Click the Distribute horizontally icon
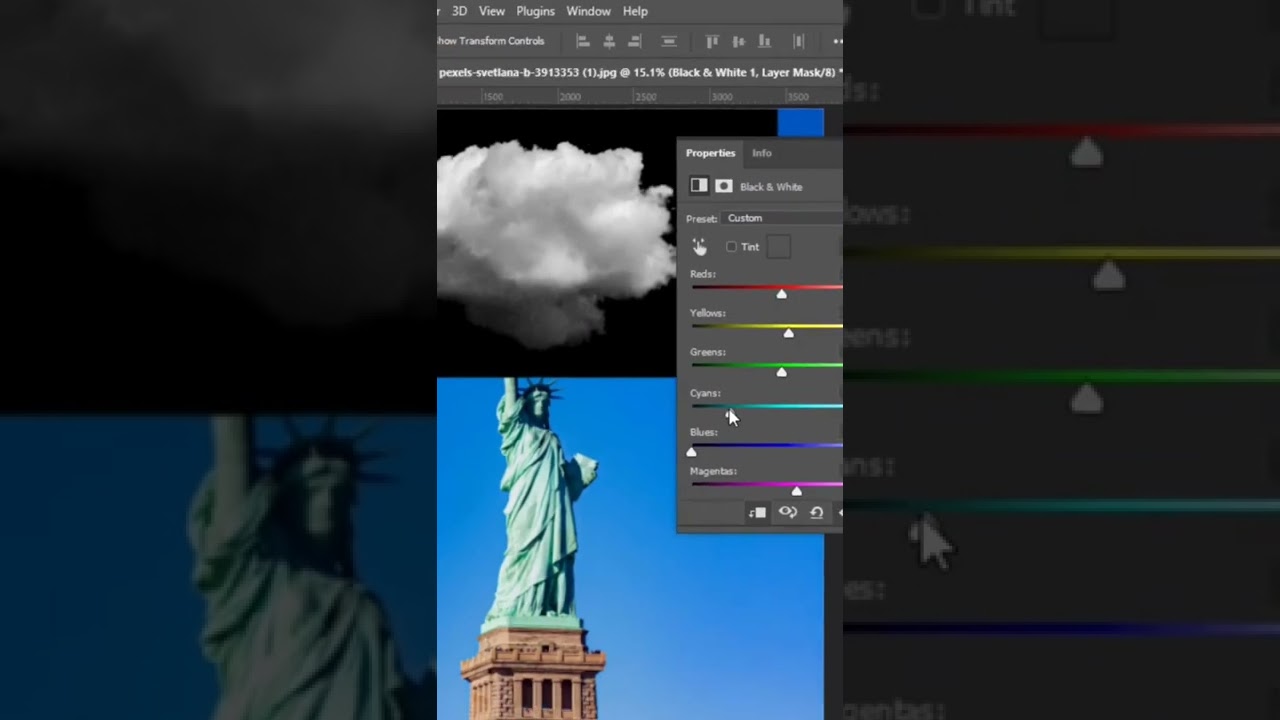The image size is (1280, 720). [798, 41]
